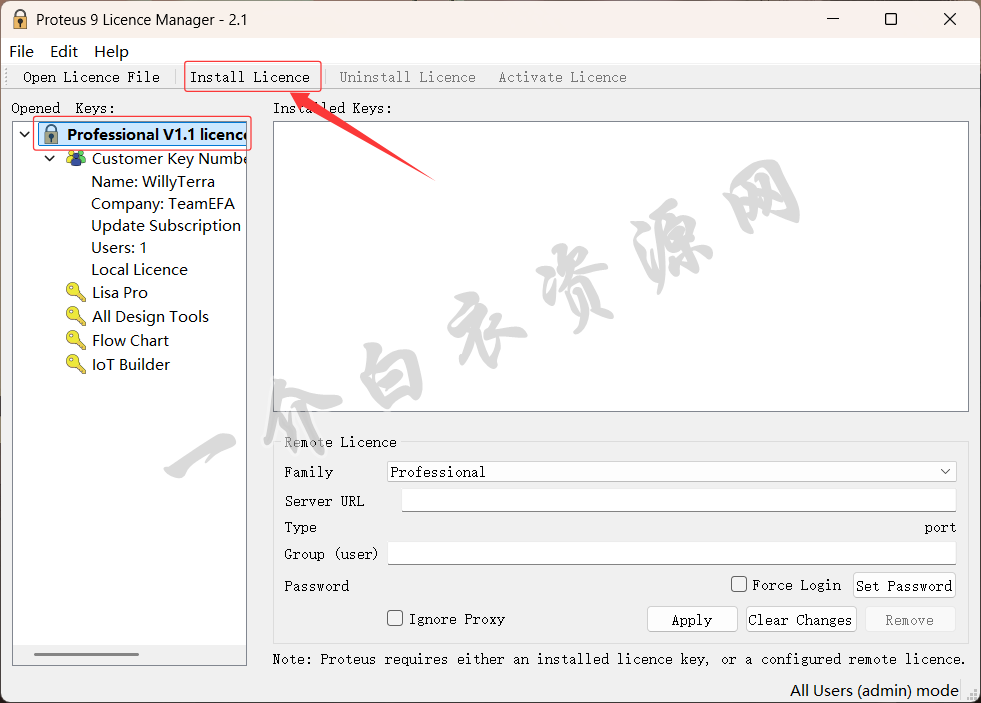This screenshot has width=981, height=703.
Task: Click the Customer Key Number people icon
Action: [x=76, y=158]
